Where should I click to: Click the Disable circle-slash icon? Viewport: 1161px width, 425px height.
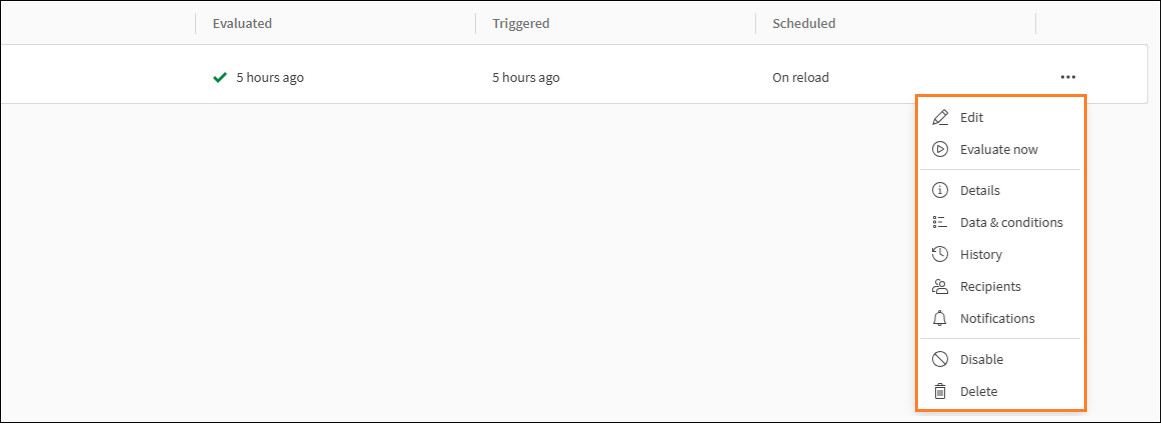pyautogui.click(x=940, y=359)
